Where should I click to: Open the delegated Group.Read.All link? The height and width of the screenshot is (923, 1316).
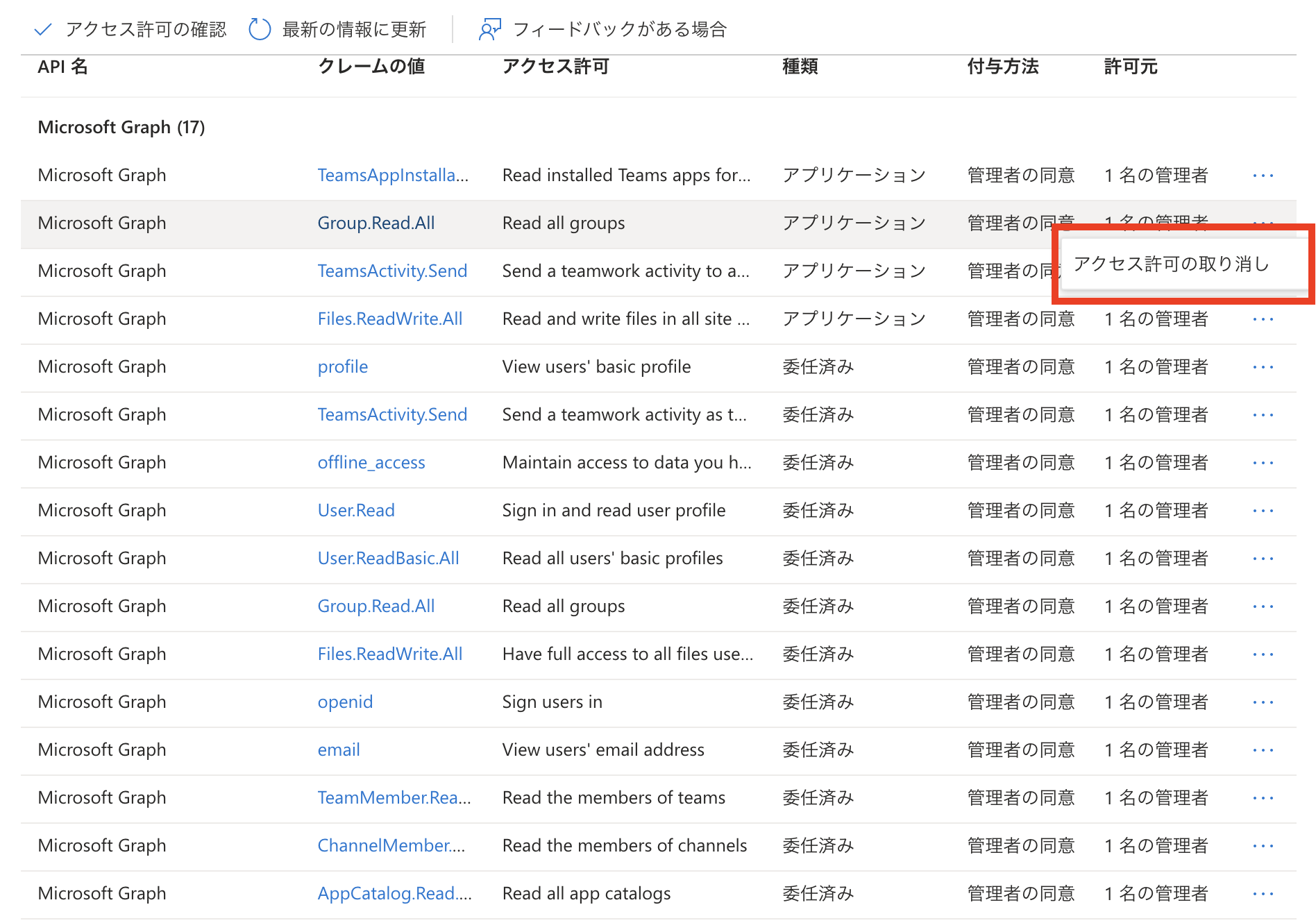376,606
